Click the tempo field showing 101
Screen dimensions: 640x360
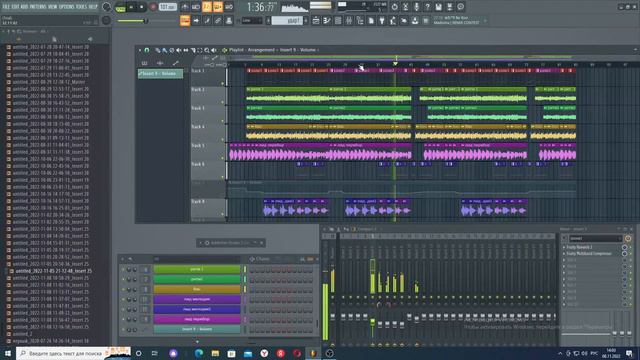point(167,7)
